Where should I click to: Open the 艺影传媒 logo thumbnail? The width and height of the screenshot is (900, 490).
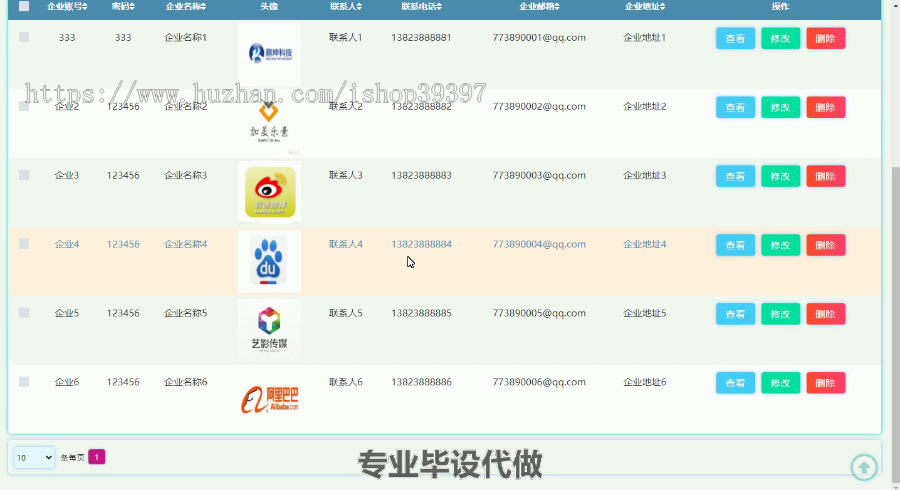269,330
